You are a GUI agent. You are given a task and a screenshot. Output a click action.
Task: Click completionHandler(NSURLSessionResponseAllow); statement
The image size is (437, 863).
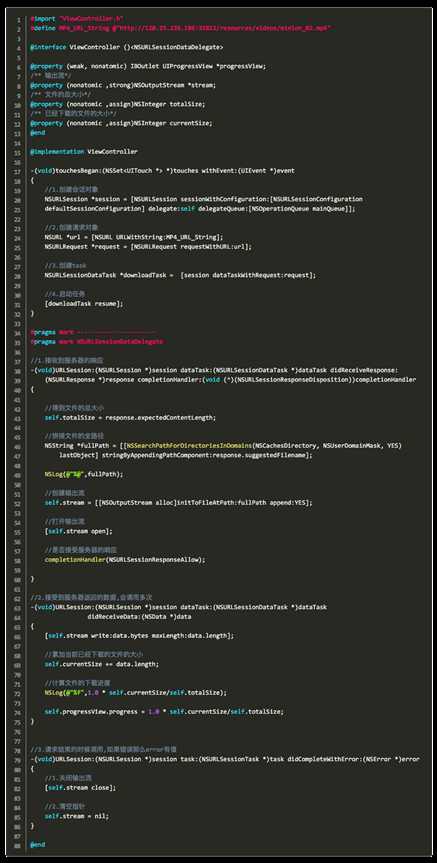[x=125, y=559]
